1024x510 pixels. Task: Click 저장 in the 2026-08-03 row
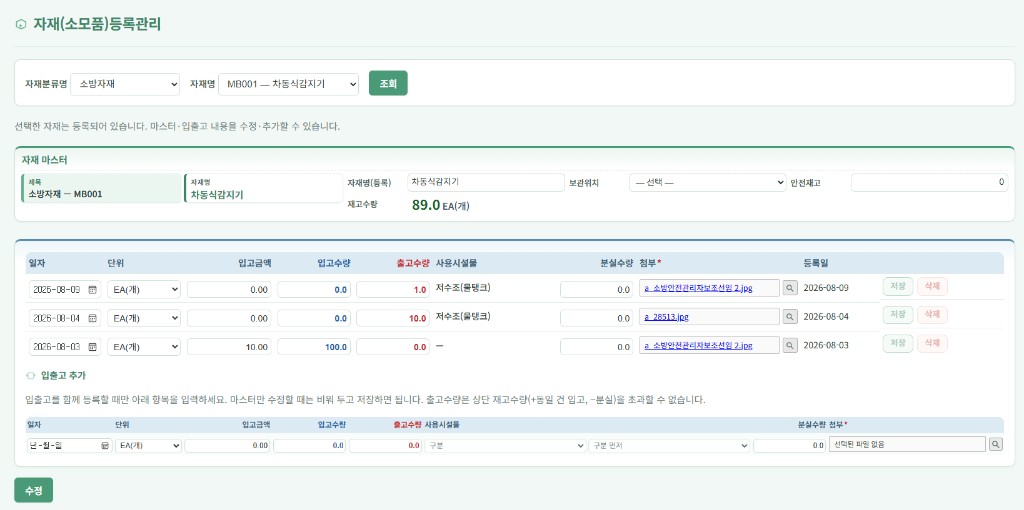[x=898, y=343]
